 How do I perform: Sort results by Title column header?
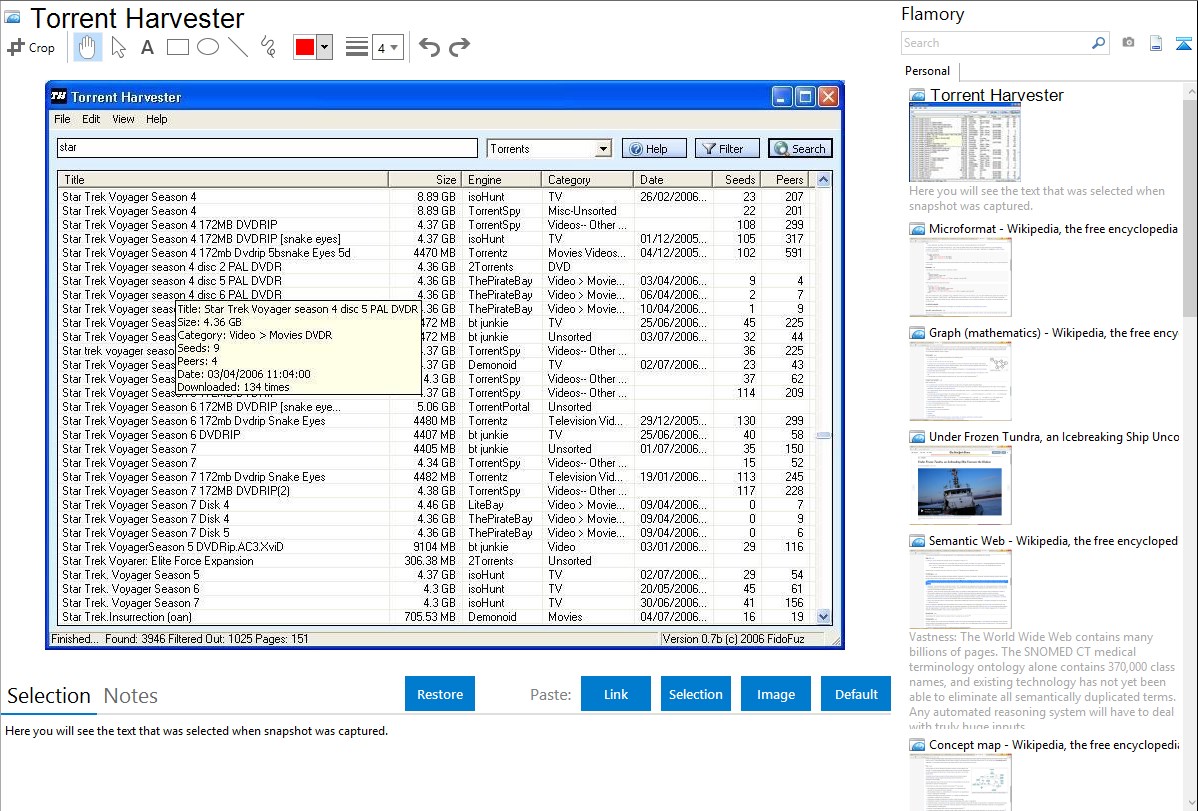tap(223, 180)
